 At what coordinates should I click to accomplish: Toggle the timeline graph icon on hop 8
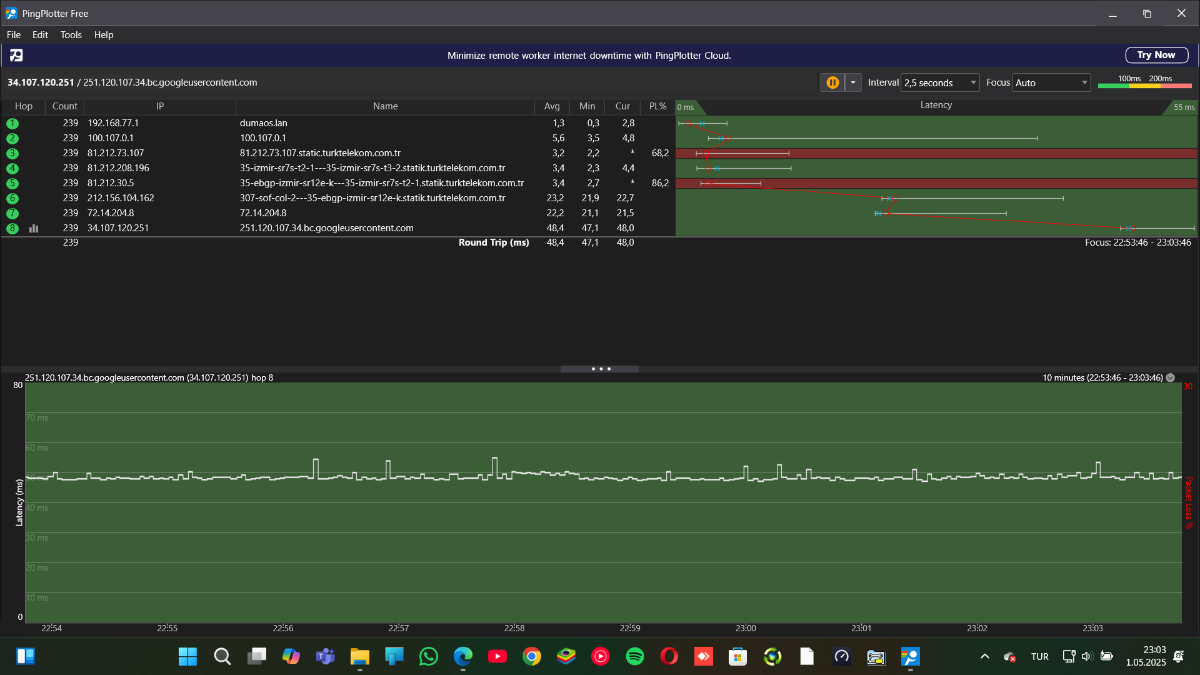[x=34, y=228]
